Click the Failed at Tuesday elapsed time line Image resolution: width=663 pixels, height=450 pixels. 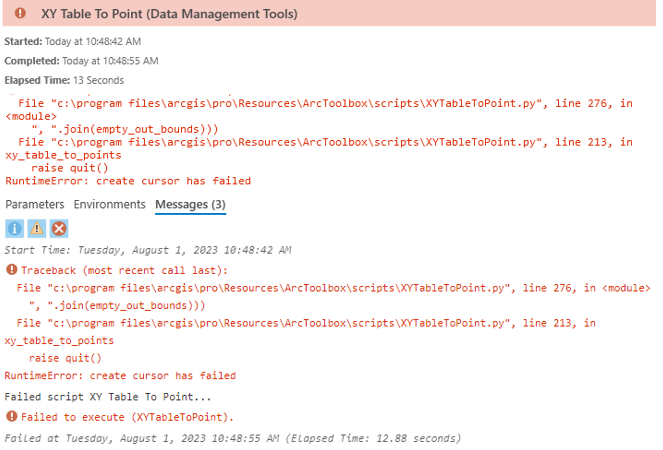(232, 438)
